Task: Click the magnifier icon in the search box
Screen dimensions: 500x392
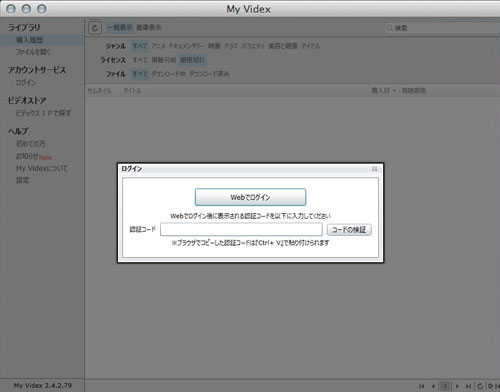Action: 389,28
